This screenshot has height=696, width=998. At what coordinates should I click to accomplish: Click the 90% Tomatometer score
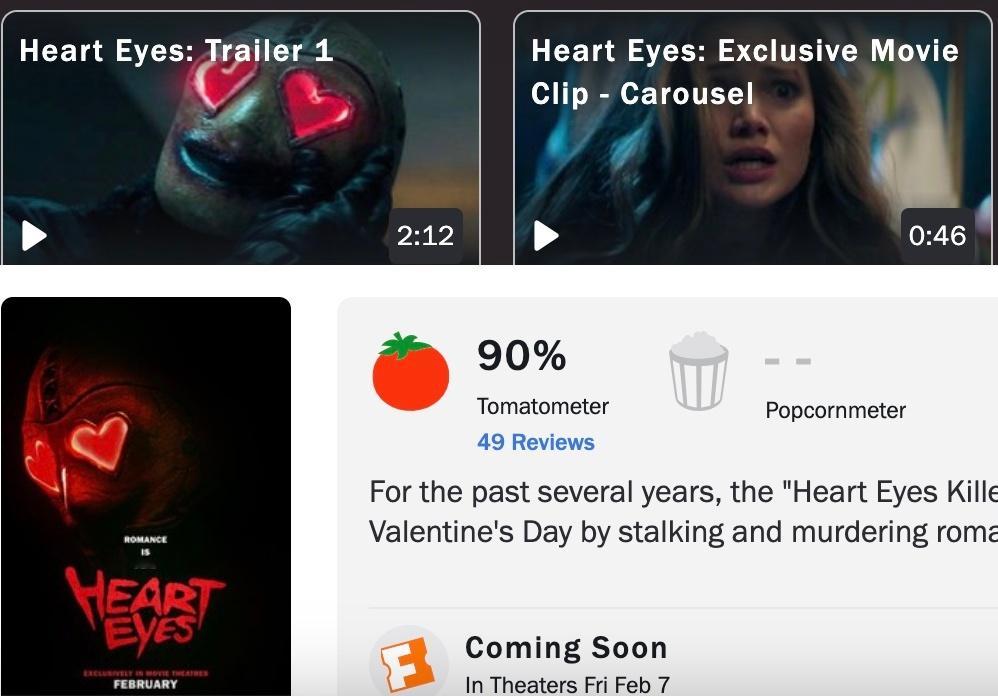point(521,355)
